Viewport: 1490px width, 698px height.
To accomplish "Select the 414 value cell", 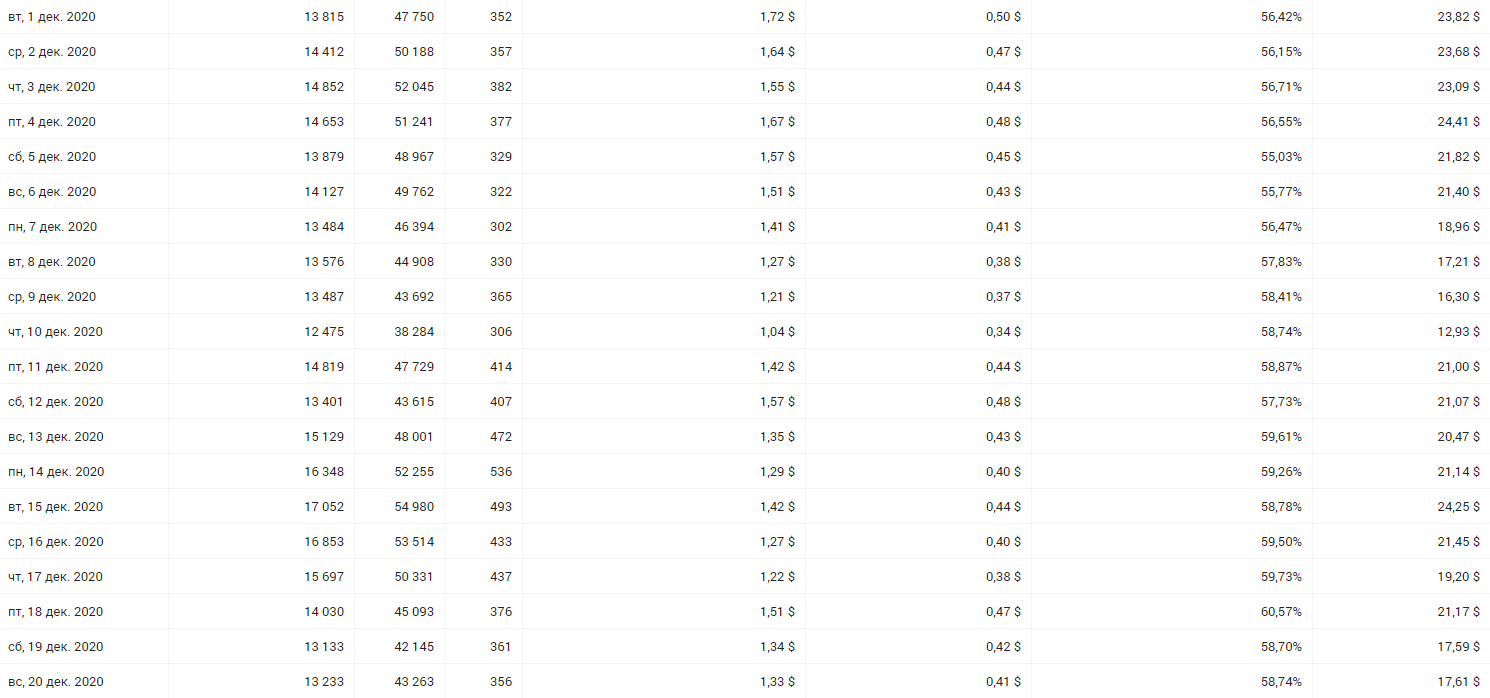I will [501, 367].
